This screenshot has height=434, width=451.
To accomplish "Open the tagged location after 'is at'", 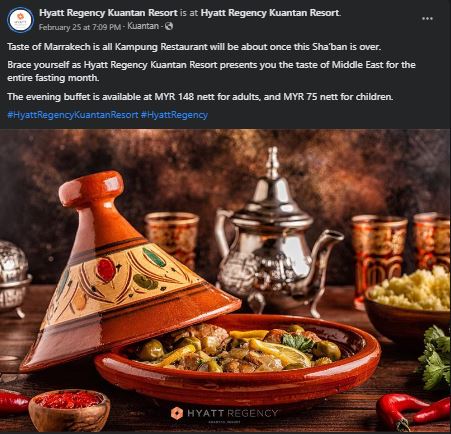I will [270, 13].
